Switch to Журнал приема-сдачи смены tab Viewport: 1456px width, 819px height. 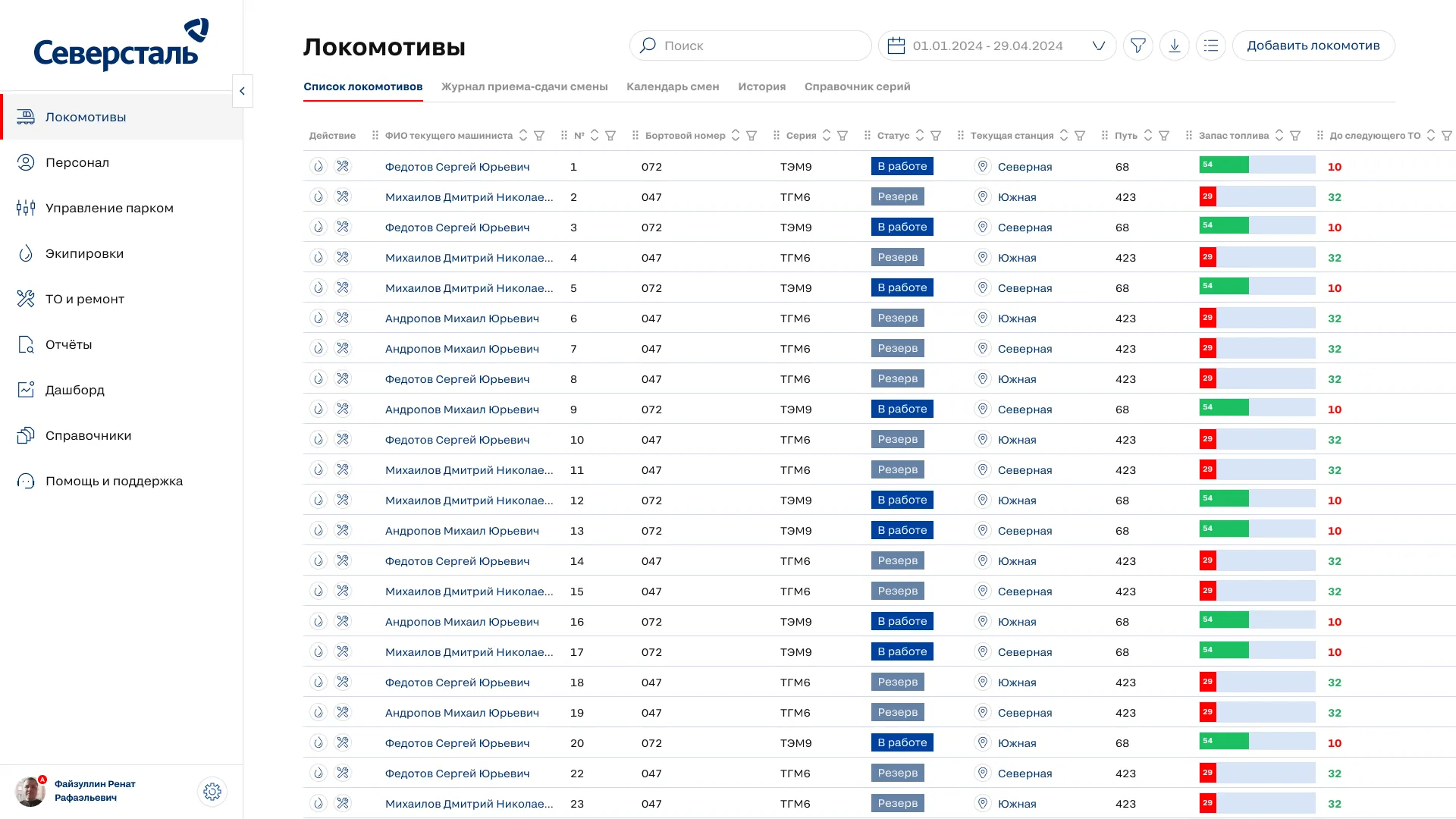click(x=525, y=86)
